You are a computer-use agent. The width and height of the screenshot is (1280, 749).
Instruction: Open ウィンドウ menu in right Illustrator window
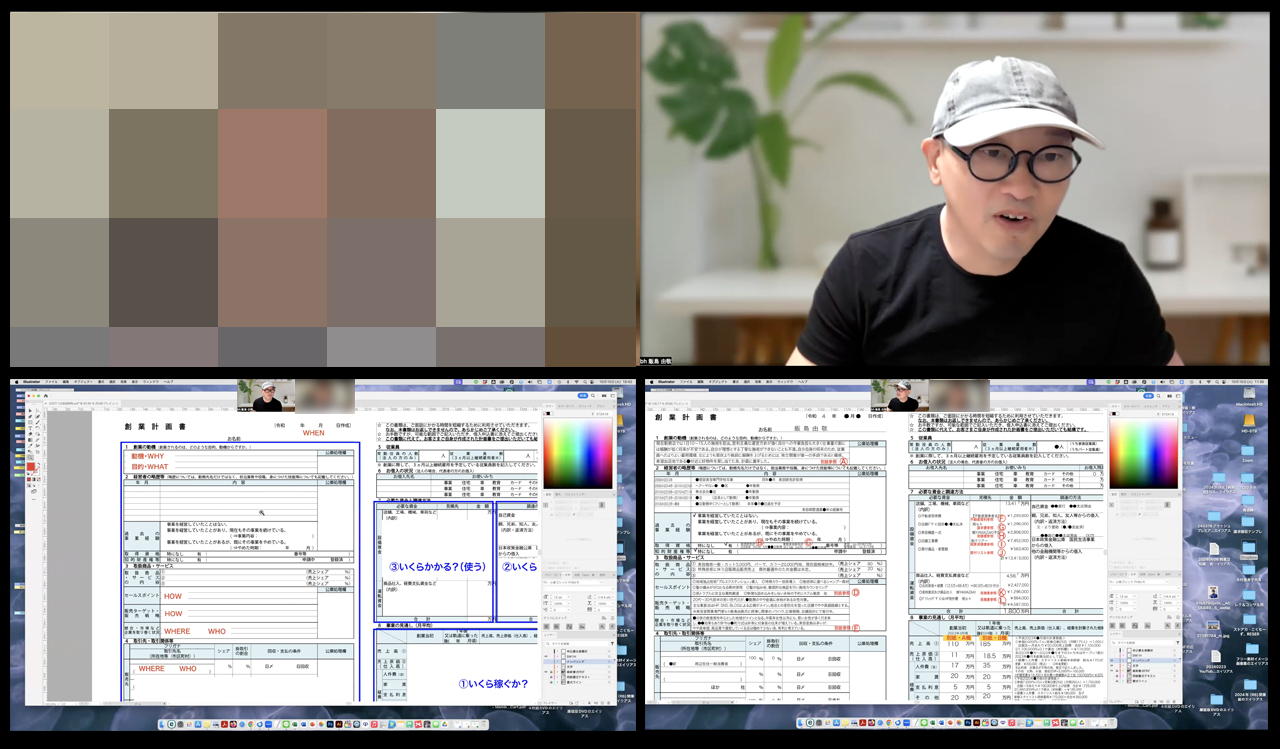pos(785,382)
